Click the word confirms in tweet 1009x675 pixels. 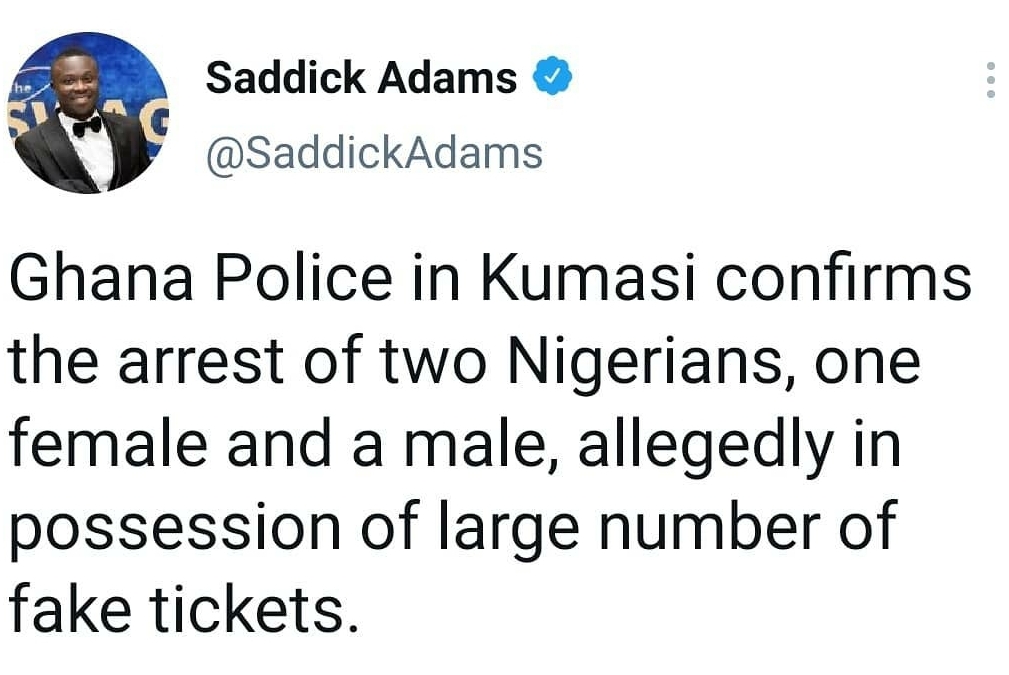(x=844, y=279)
